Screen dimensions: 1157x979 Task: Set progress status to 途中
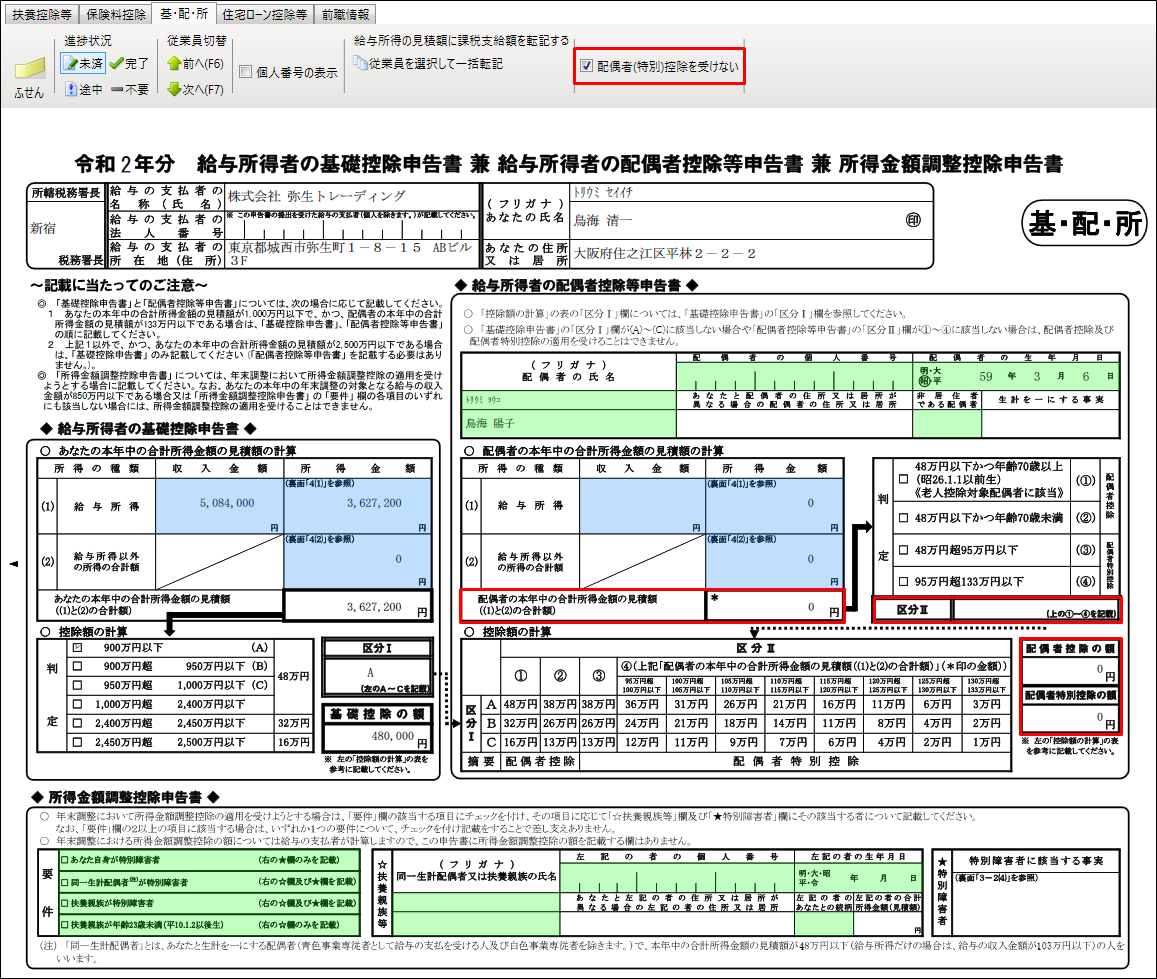click(x=83, y=89)
